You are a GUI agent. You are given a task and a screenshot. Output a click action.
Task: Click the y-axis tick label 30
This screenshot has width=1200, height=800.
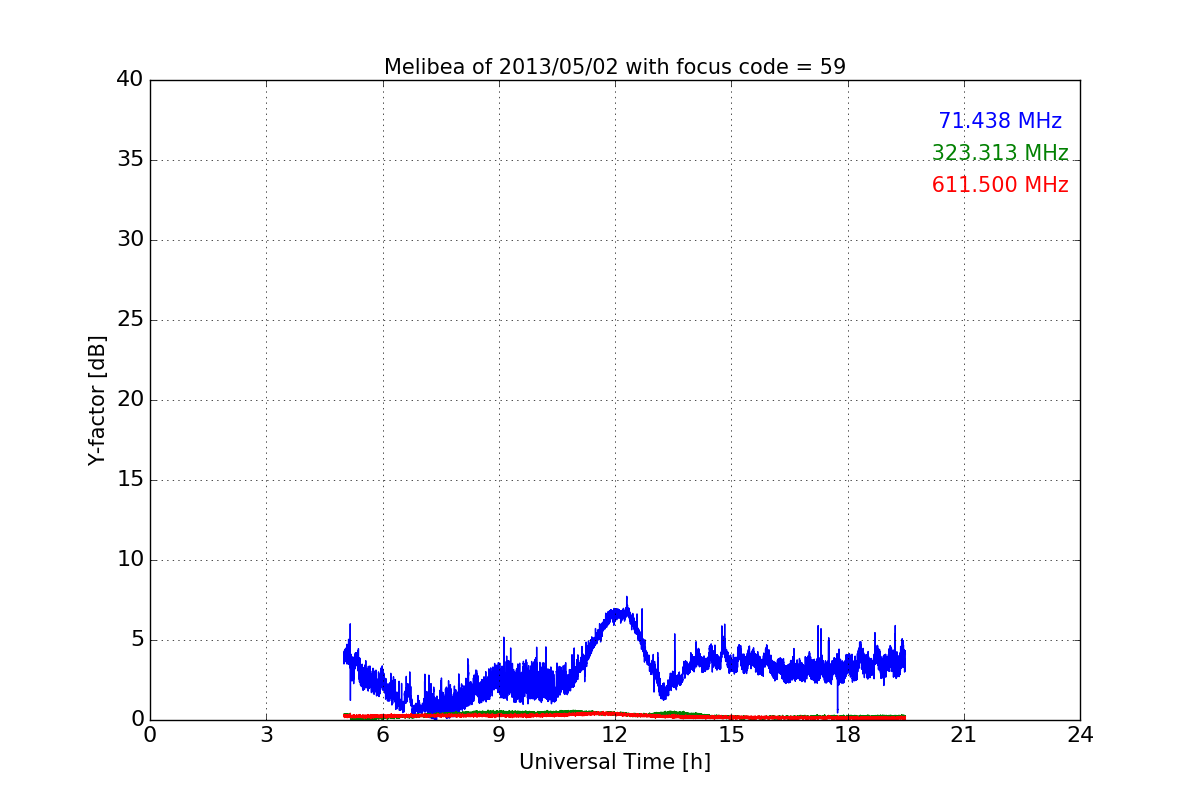pyautogui.click(x=130, y=240)
